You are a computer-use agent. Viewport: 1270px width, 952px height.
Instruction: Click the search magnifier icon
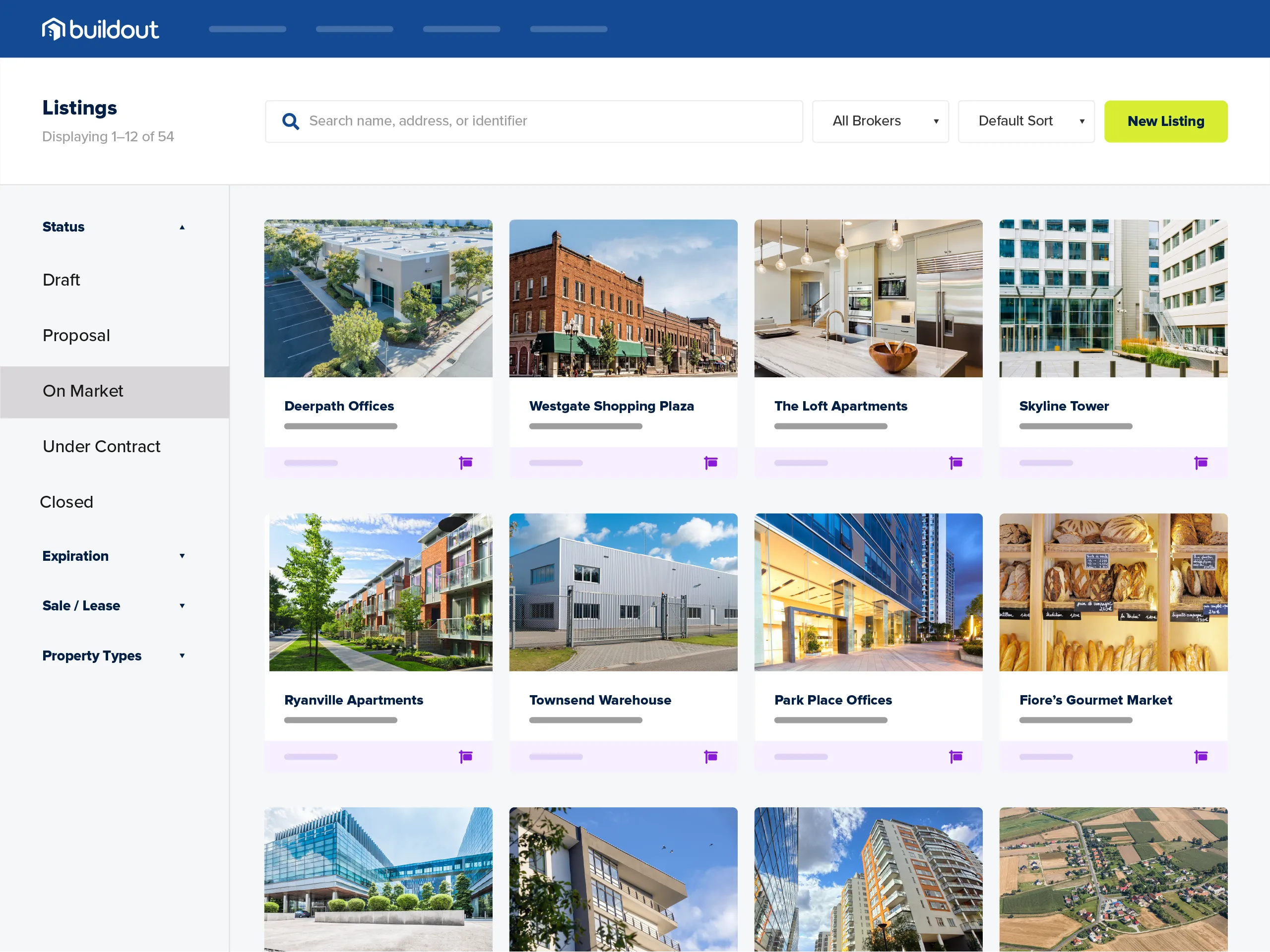click(x=291, y=121)
